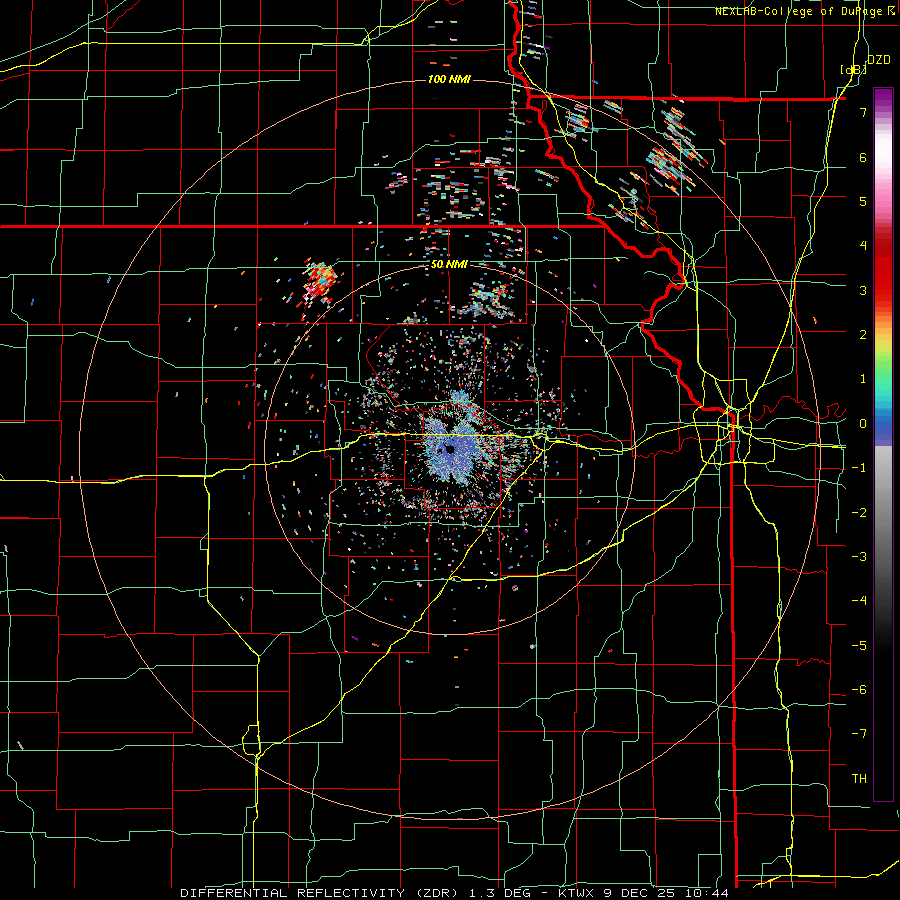Click the 4 value on the scale

(863, 246)
